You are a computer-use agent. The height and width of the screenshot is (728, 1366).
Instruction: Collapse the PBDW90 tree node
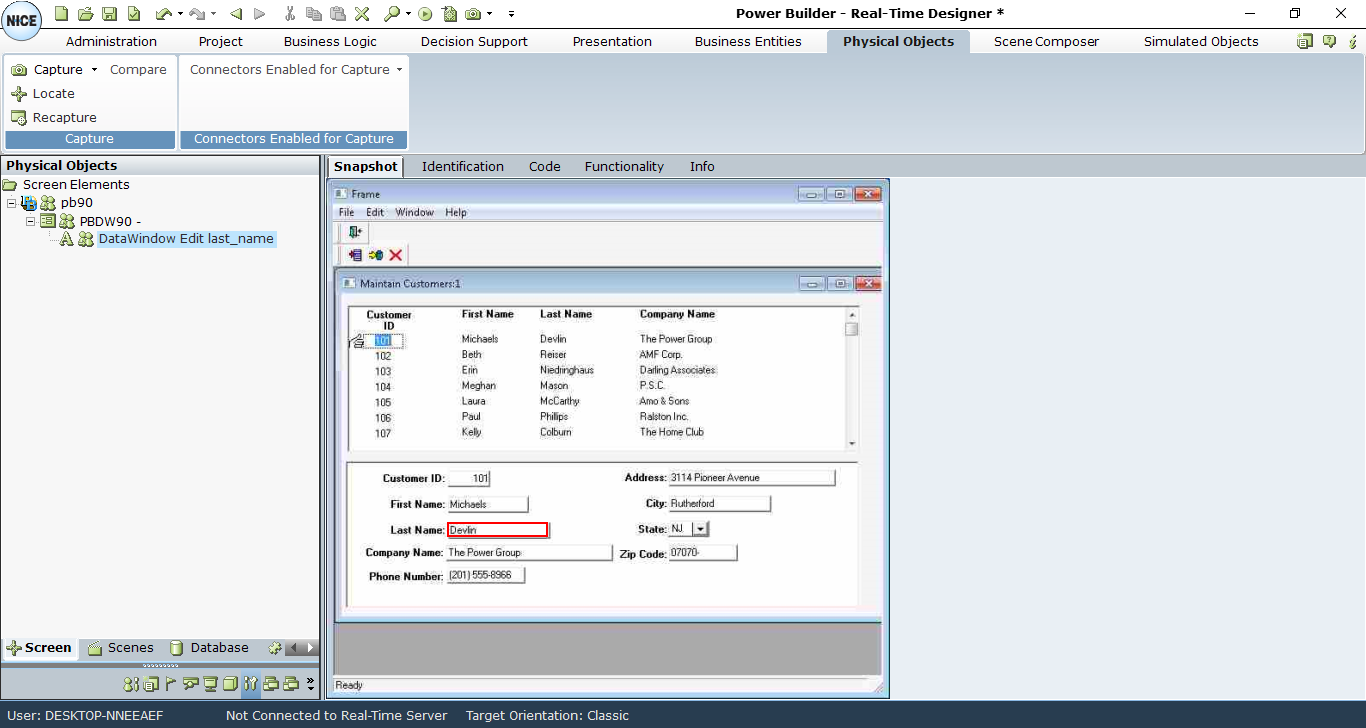[x=30, y=221]
